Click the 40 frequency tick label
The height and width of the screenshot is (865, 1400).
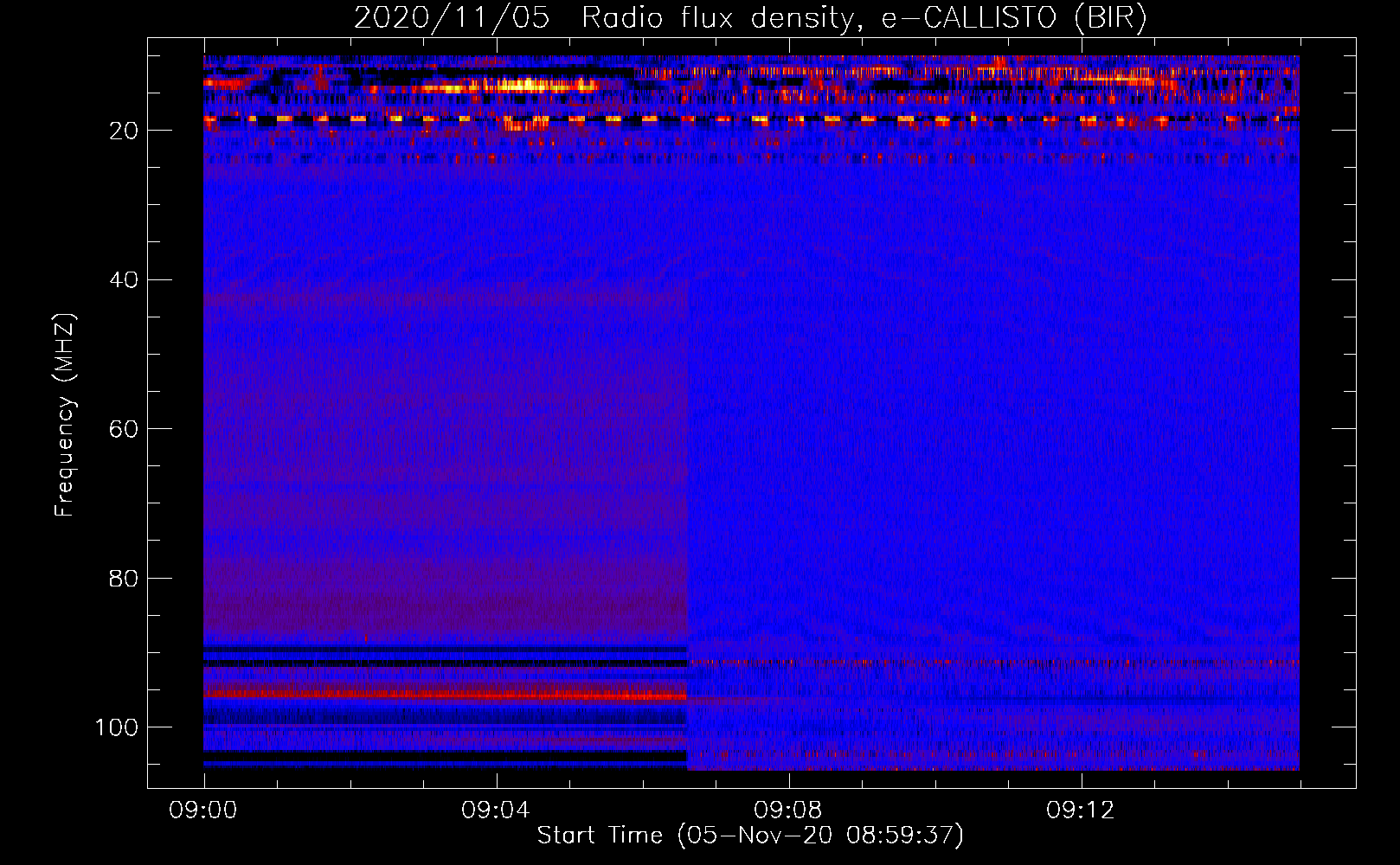point(124,280)
